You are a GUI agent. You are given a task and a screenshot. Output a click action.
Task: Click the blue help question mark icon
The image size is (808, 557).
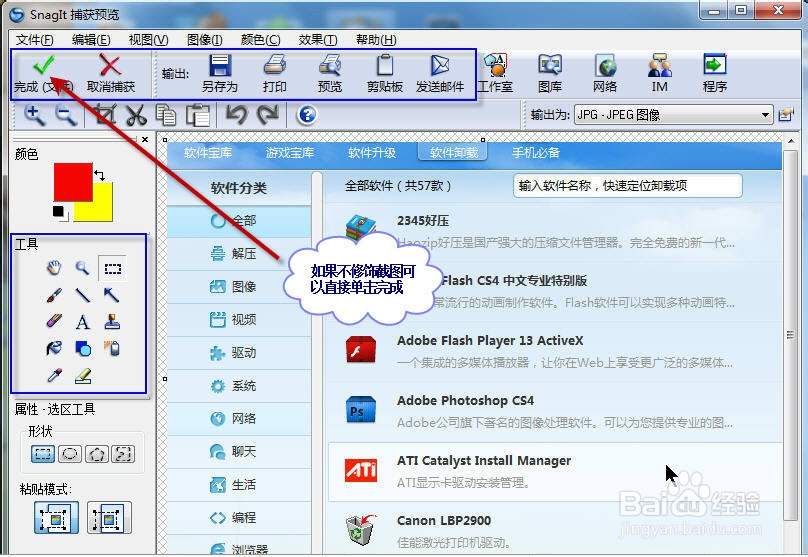point(307,114)
